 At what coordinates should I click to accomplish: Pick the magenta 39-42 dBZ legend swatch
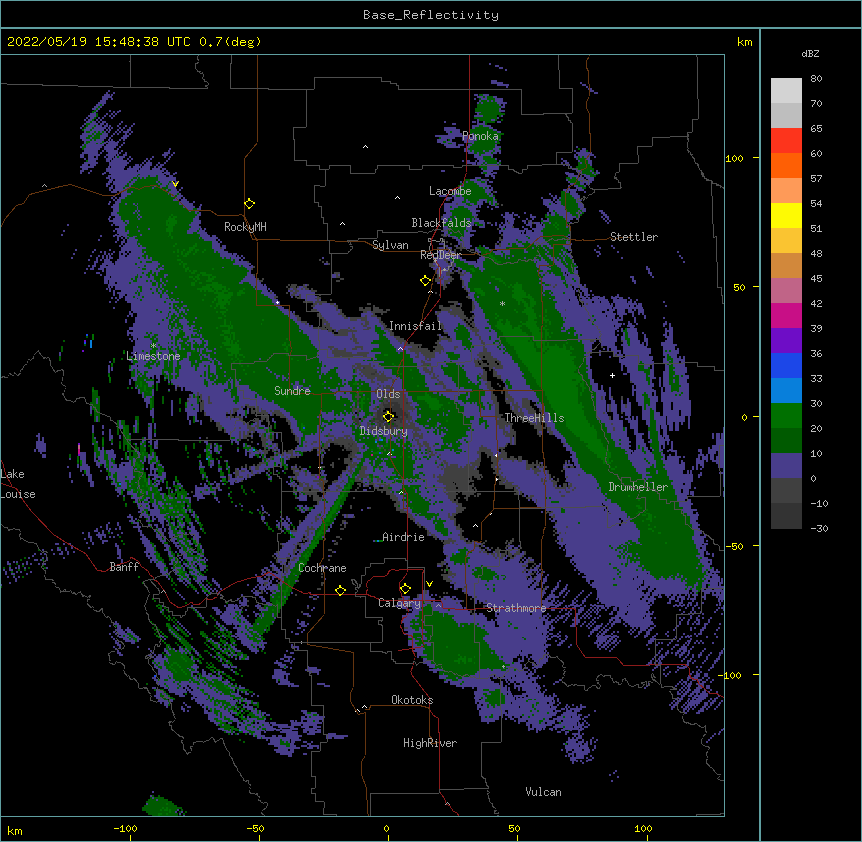tap(786, 315)
